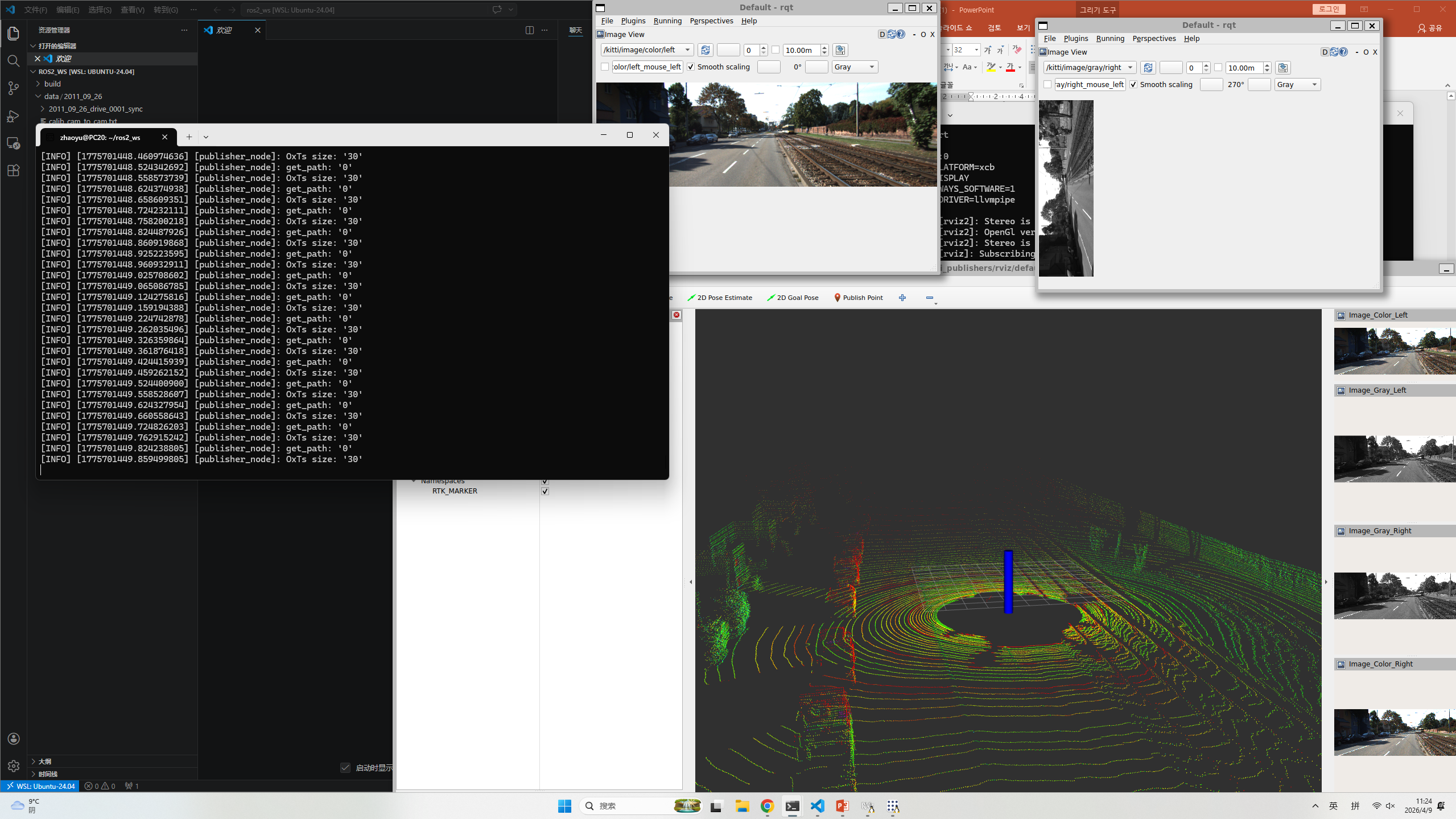Open the Gray color scheme dropdown in left rqt
This screenshot has height=819, width=1456.
point(855,67)
